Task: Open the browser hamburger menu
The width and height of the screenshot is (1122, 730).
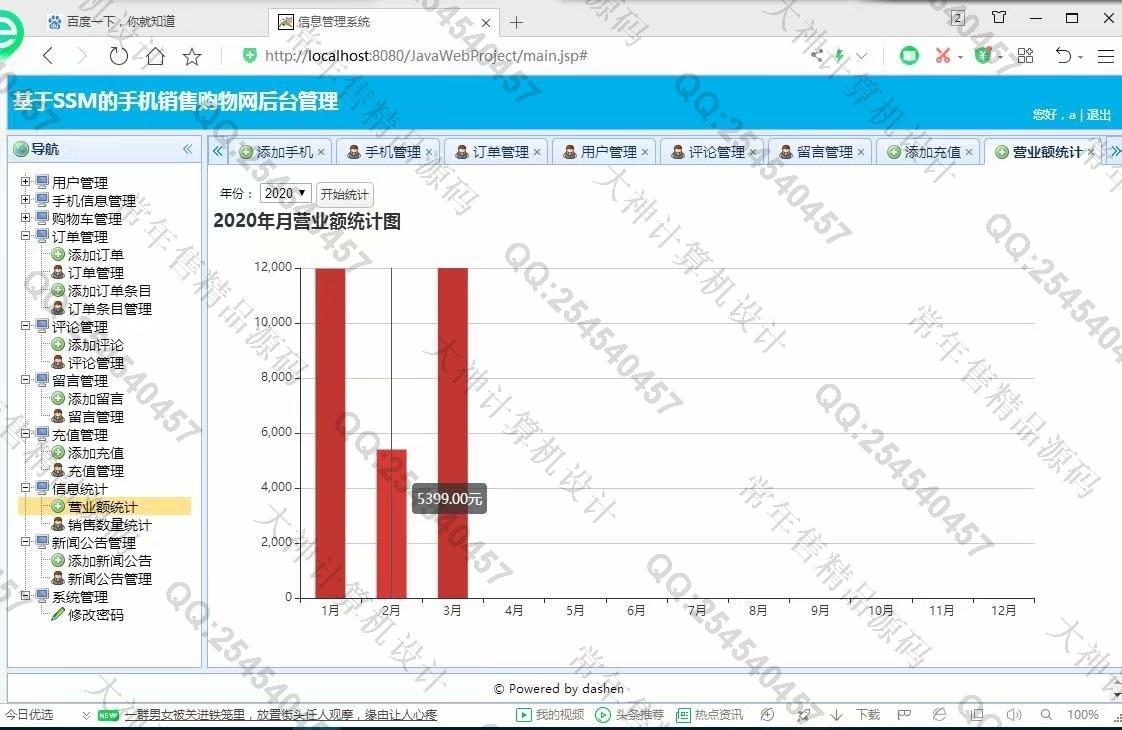Action: 1106,56
